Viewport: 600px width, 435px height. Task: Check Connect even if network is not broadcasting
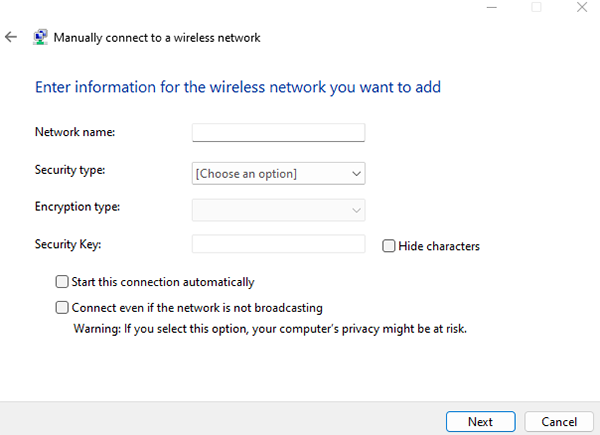coord(63,308)
